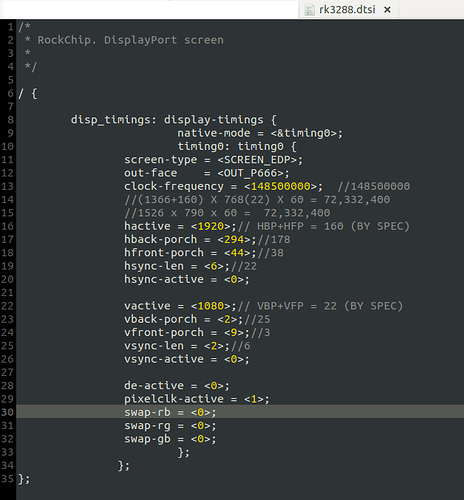Click the hactive value 1920
464x500 pixels.
pyautogui.click(x=210, y=226)
